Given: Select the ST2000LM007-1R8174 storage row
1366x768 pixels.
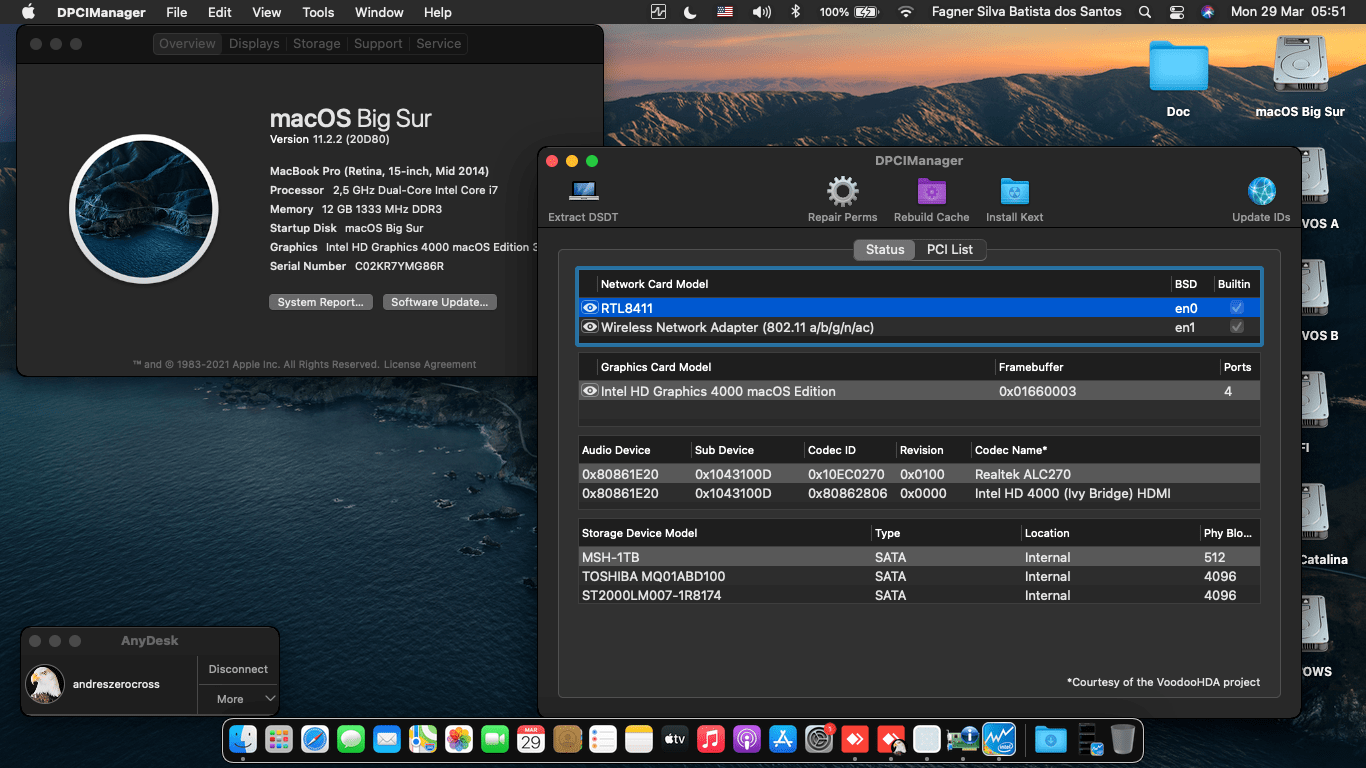Looking at the screenshot, I should click(919, 595).
